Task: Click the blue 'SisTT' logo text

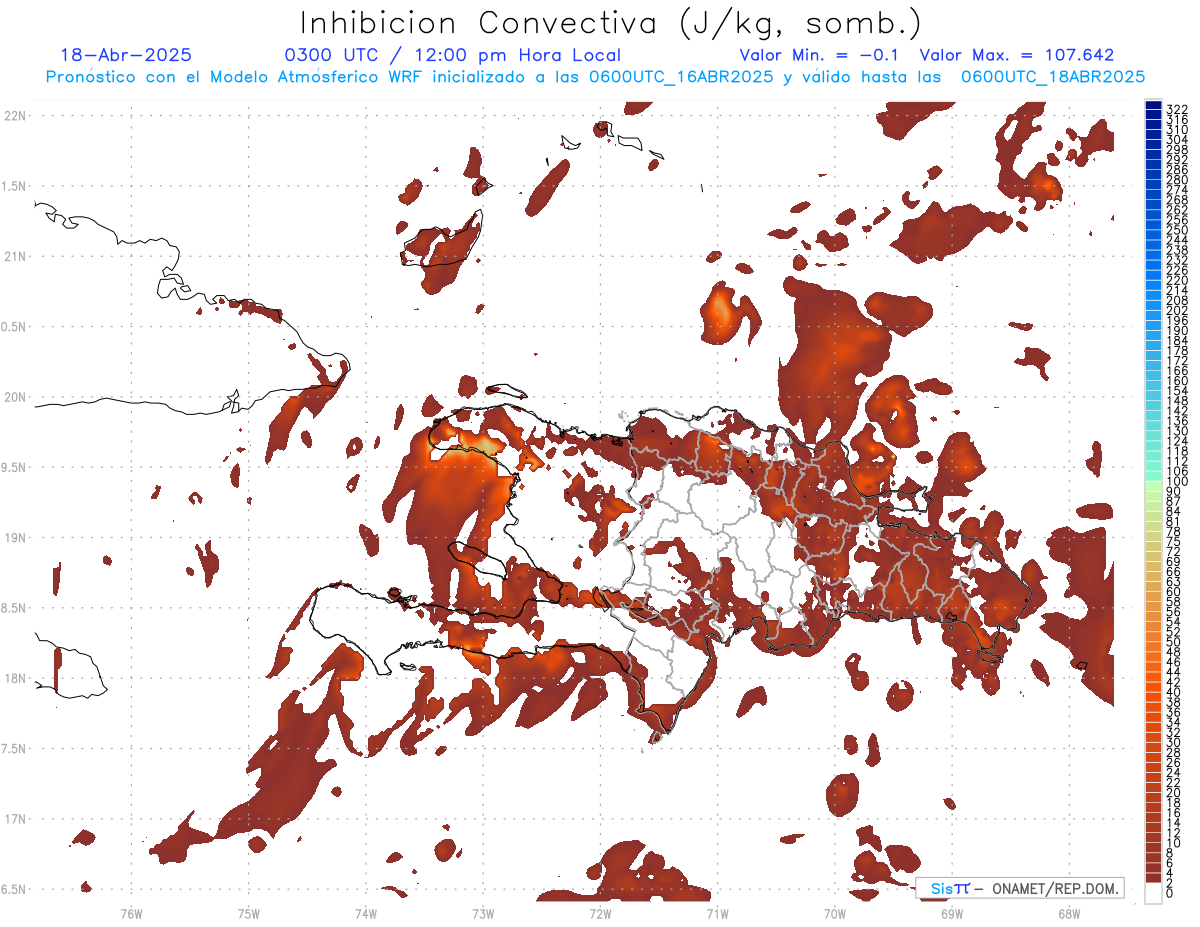Action: pyautogui.click(x=949, y=888)
